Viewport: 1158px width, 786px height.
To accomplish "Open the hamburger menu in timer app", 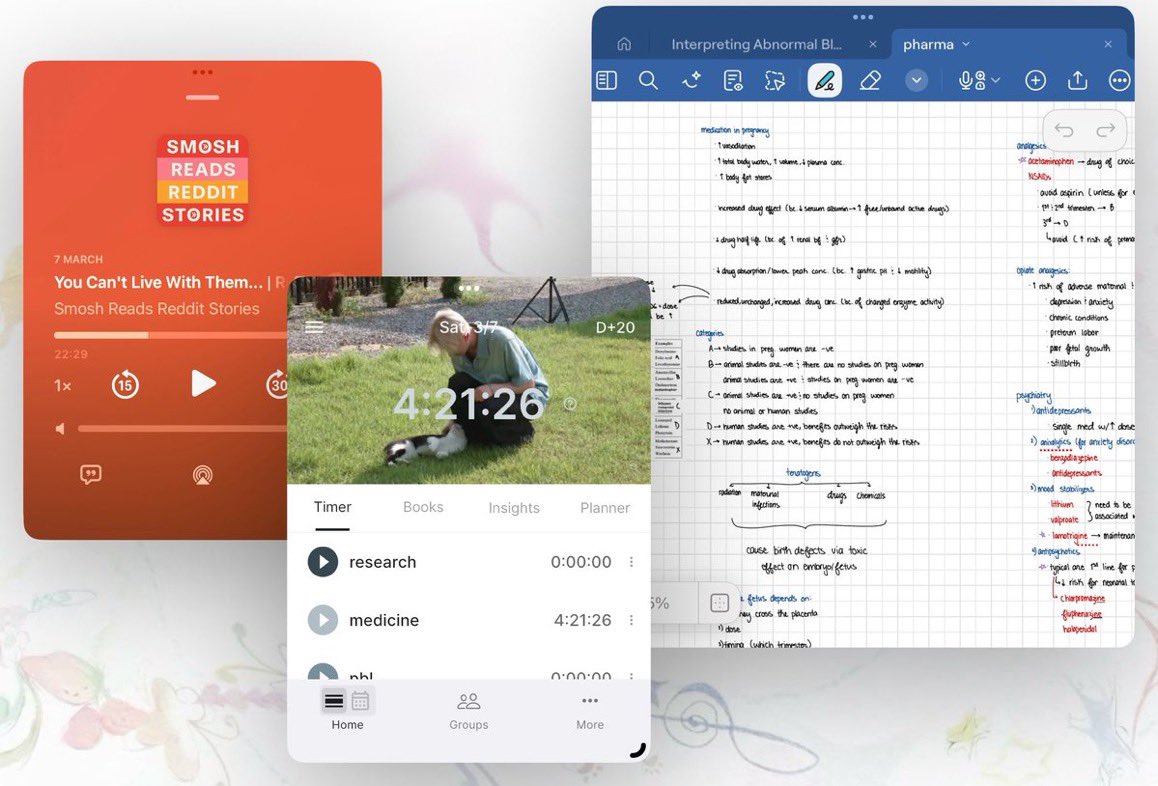I will coord(314,327).
